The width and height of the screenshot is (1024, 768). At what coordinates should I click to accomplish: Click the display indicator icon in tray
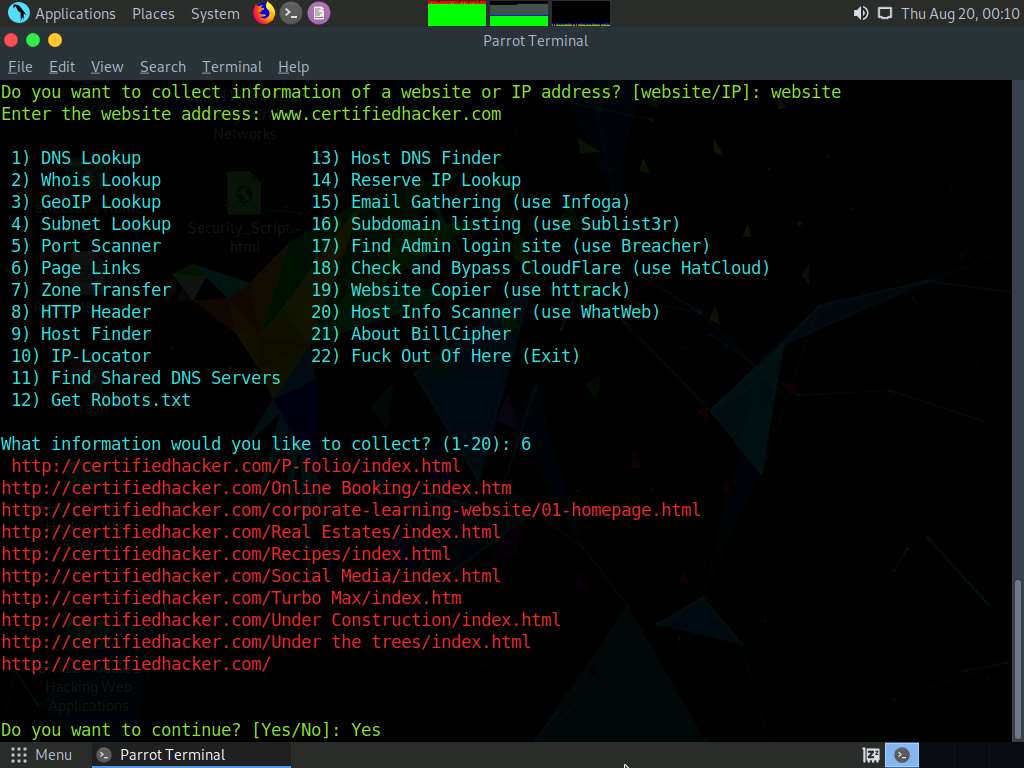[x=885, y=13]
